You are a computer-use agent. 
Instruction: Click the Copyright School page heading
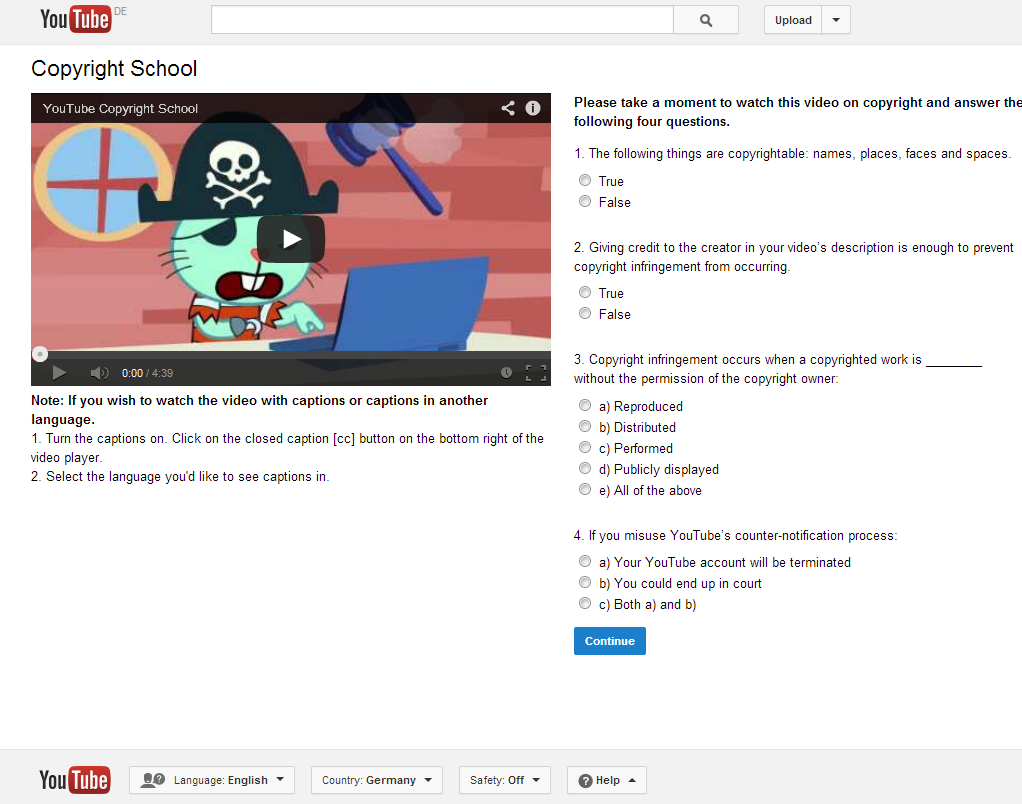[114, 68]
